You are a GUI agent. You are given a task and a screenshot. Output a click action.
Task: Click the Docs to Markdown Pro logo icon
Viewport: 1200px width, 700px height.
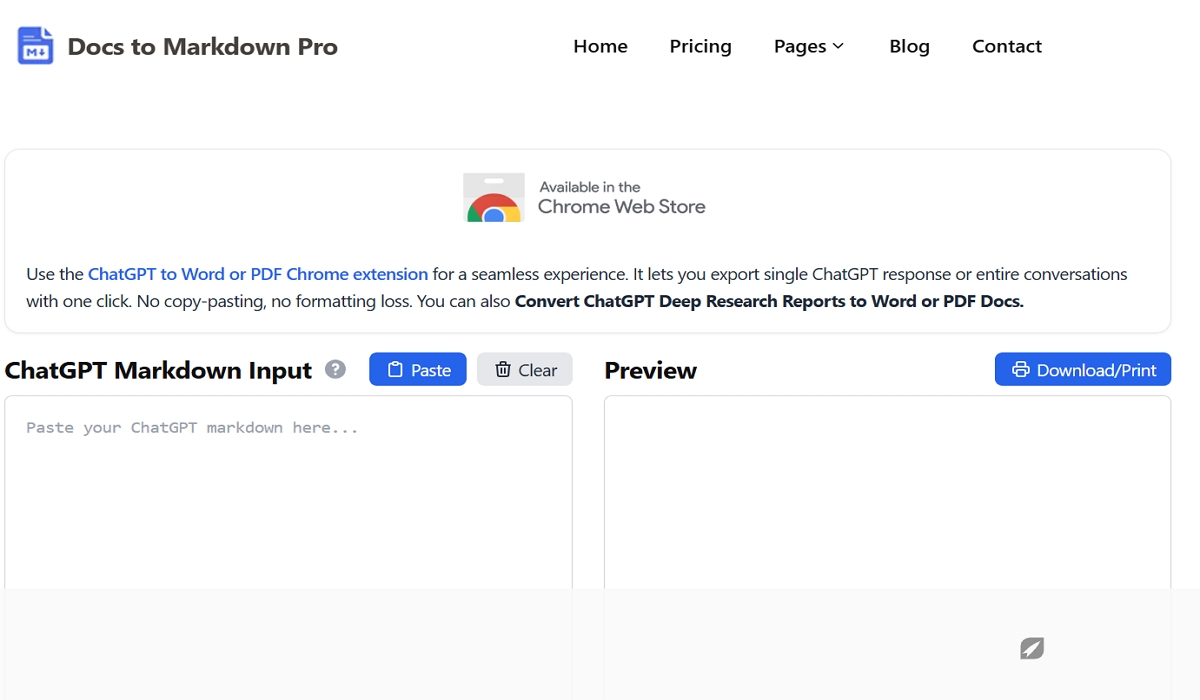point(35,46)
